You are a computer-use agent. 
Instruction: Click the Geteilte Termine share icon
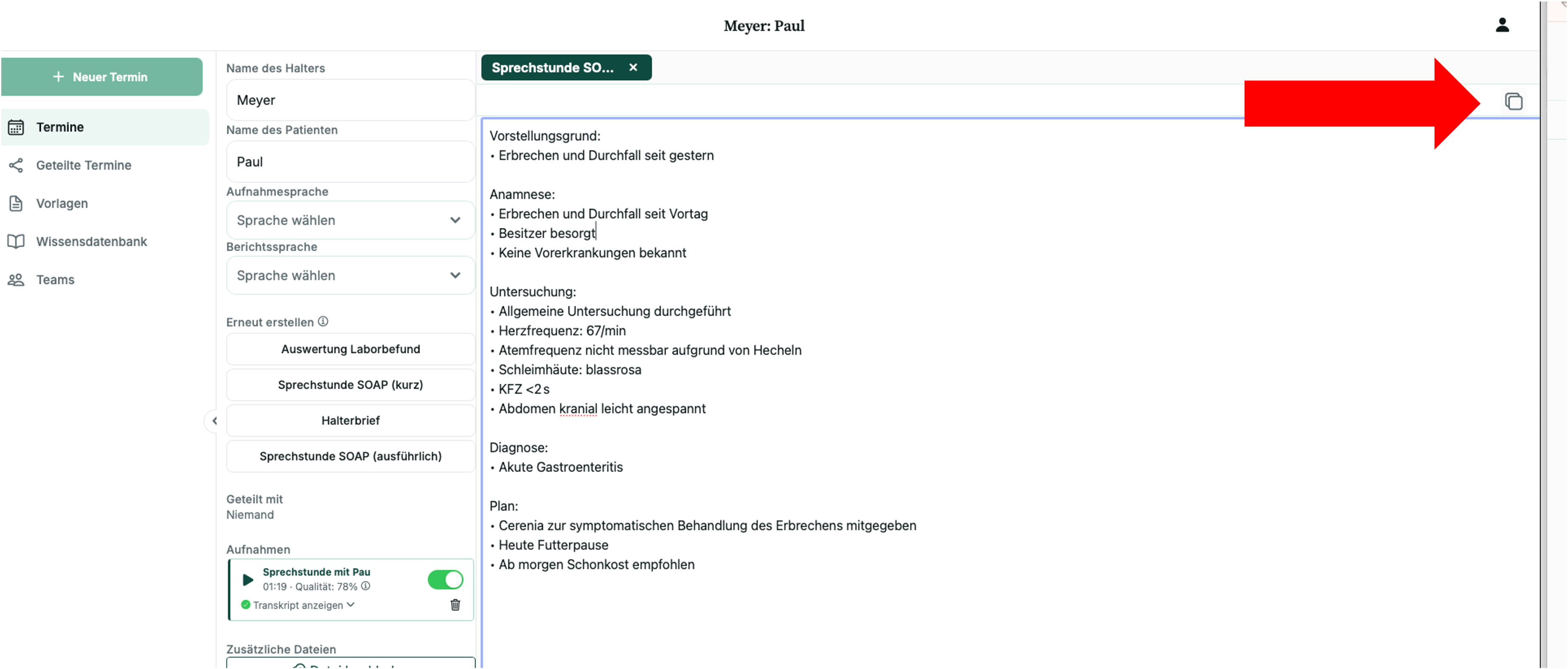coord(16,165)
